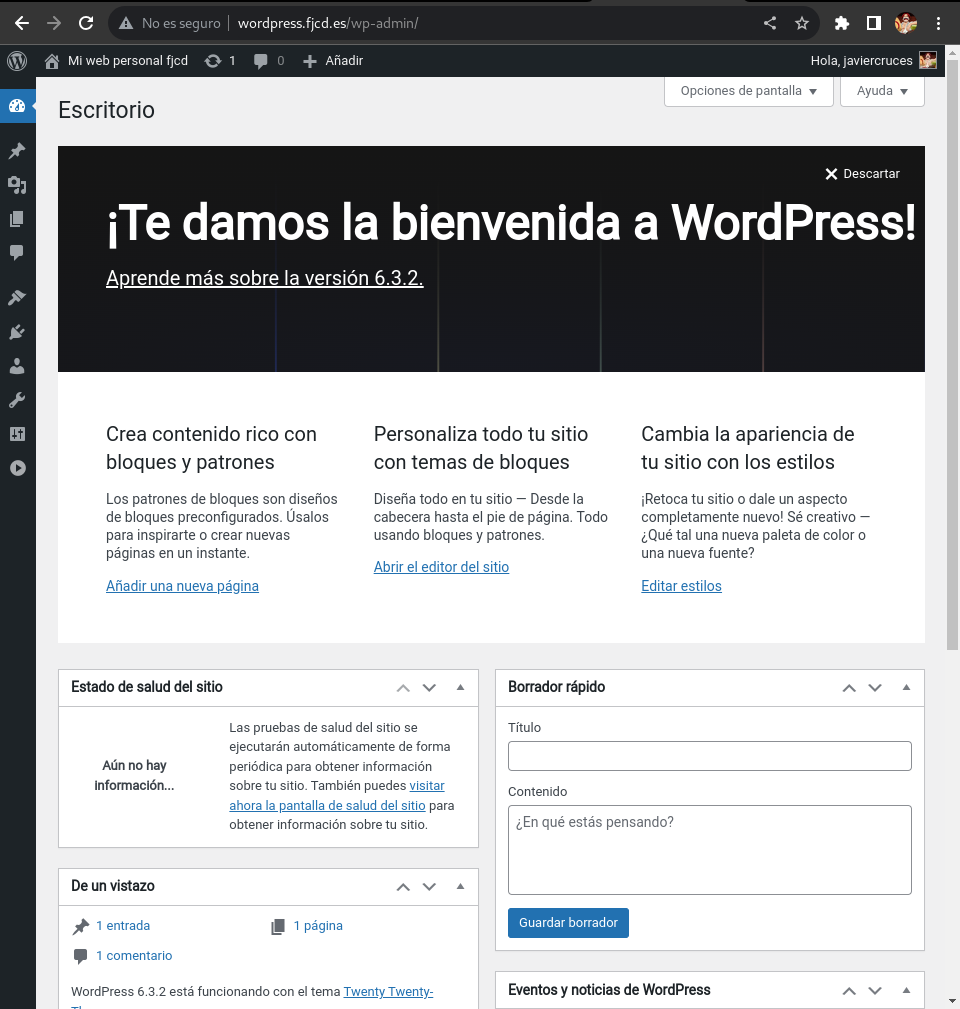
Task: Open the 1 entrada link
Action: [123, 925]
